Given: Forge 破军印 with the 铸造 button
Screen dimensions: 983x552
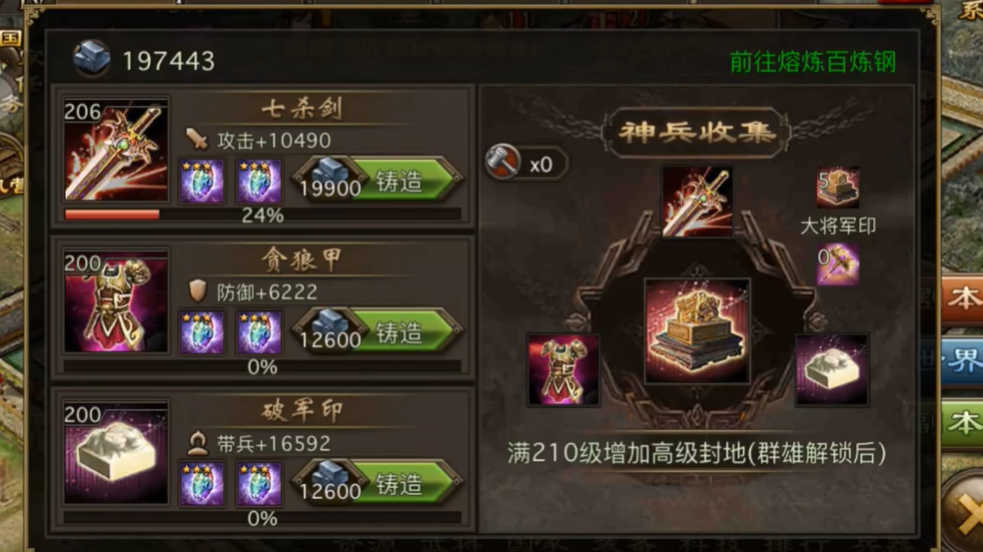Looking at the screenshot, I should click(379, 484).
